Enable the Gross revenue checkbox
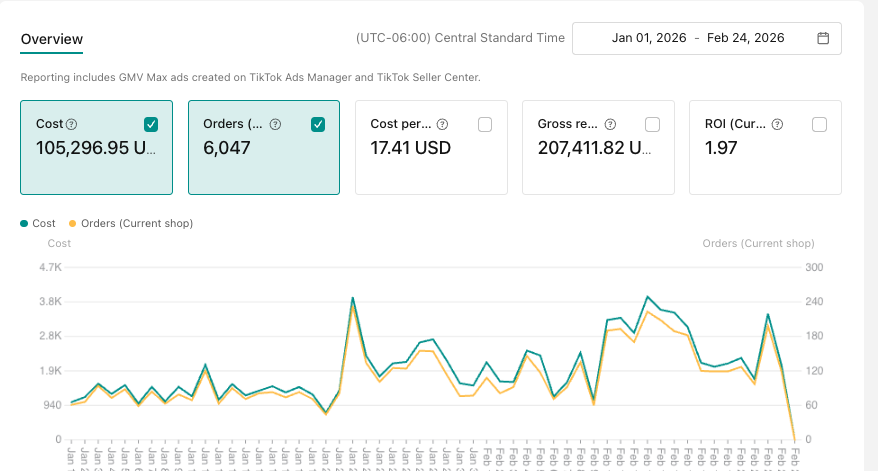 pos(652,124)
